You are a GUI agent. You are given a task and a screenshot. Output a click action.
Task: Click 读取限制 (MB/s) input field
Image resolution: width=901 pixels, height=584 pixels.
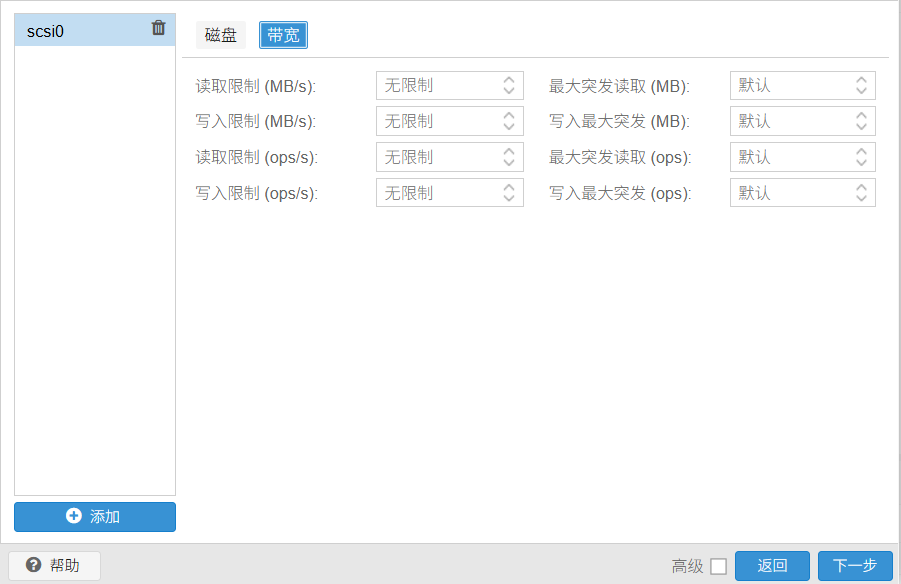[436, 86]
